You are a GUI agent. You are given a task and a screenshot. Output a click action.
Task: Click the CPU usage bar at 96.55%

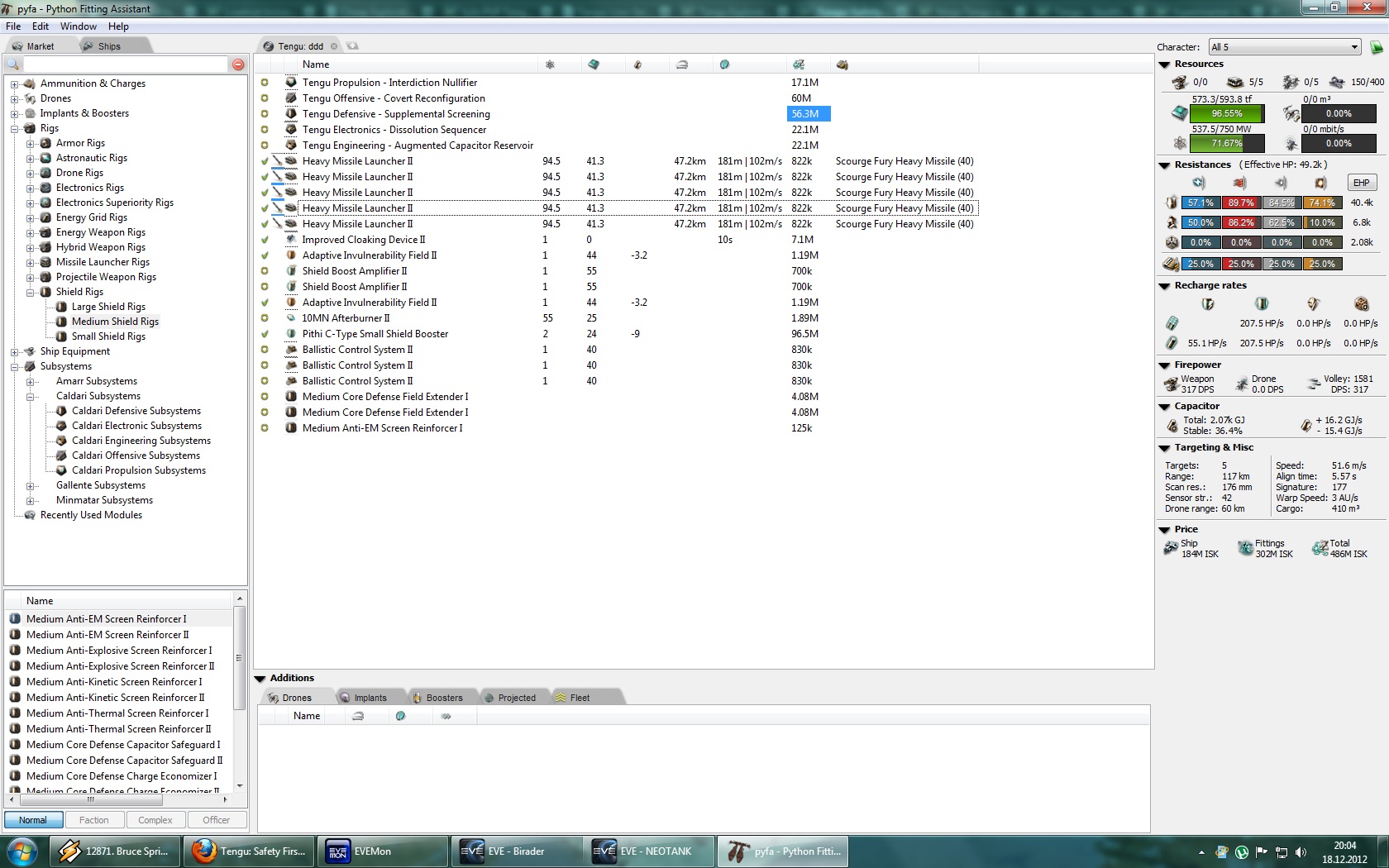coord(1227,113)
